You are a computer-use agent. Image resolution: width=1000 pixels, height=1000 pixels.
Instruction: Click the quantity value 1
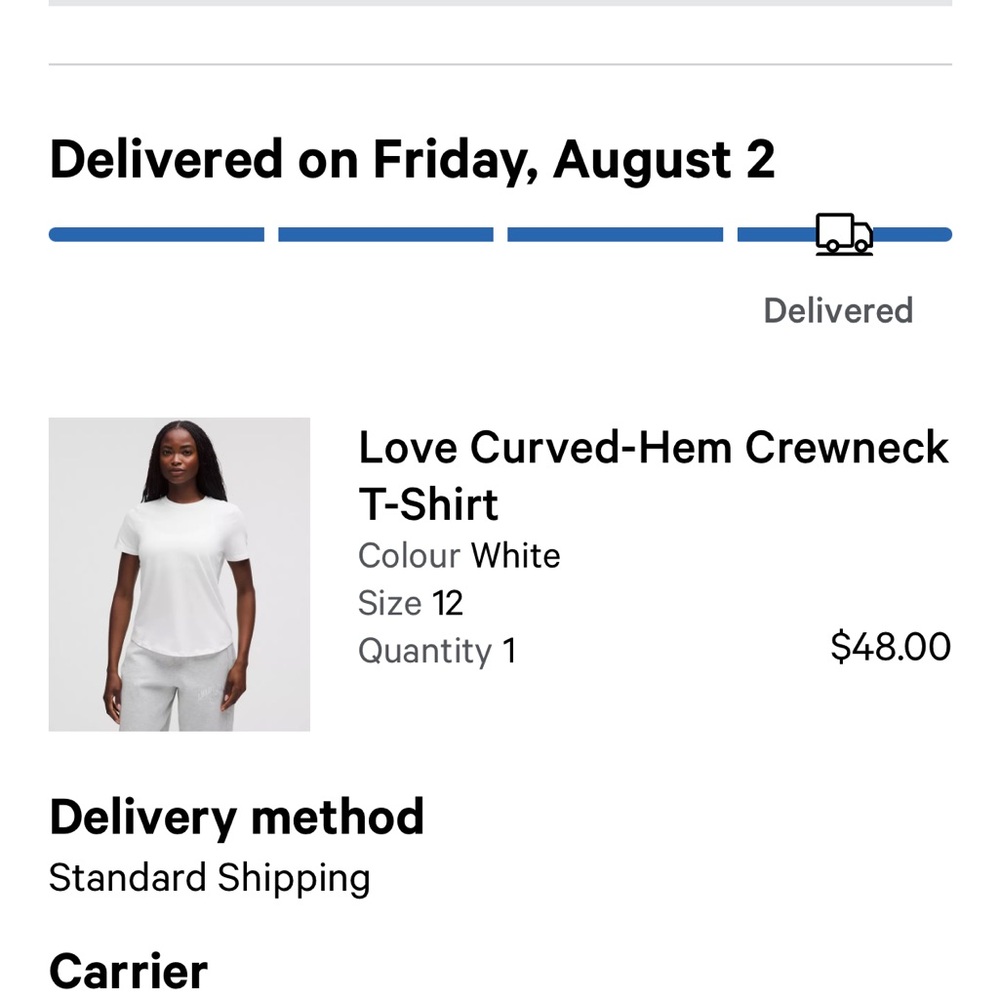point(509,651)
